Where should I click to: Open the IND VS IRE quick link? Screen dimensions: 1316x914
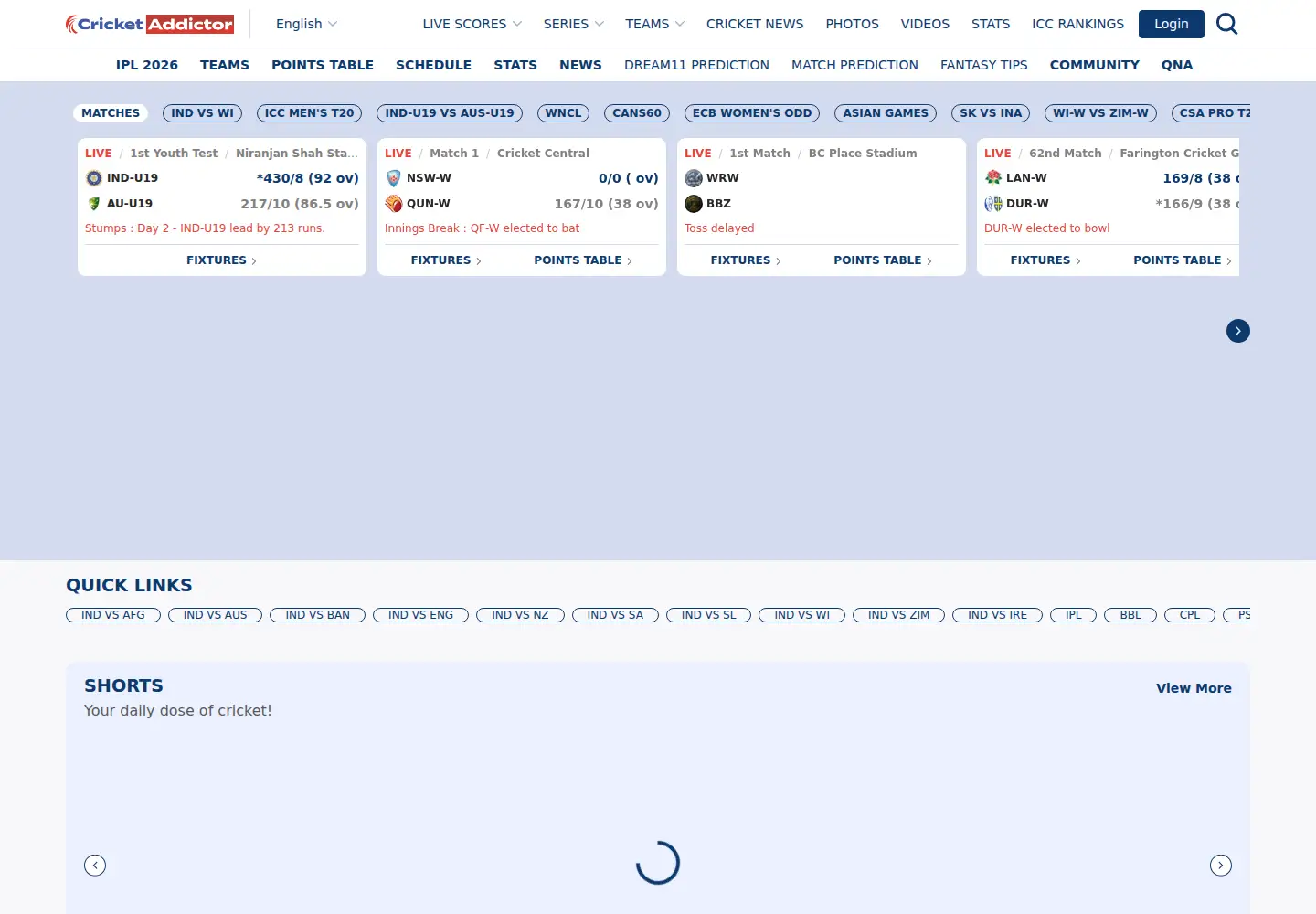click(x=997, y=615)
